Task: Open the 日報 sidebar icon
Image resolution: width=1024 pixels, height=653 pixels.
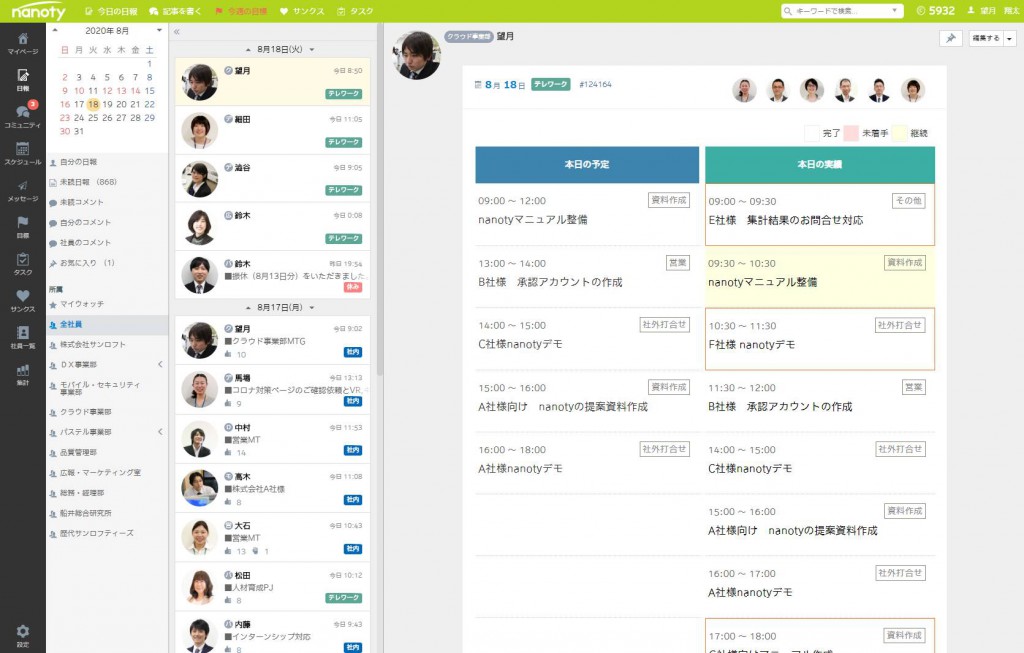Action: [x=23, y=80]
